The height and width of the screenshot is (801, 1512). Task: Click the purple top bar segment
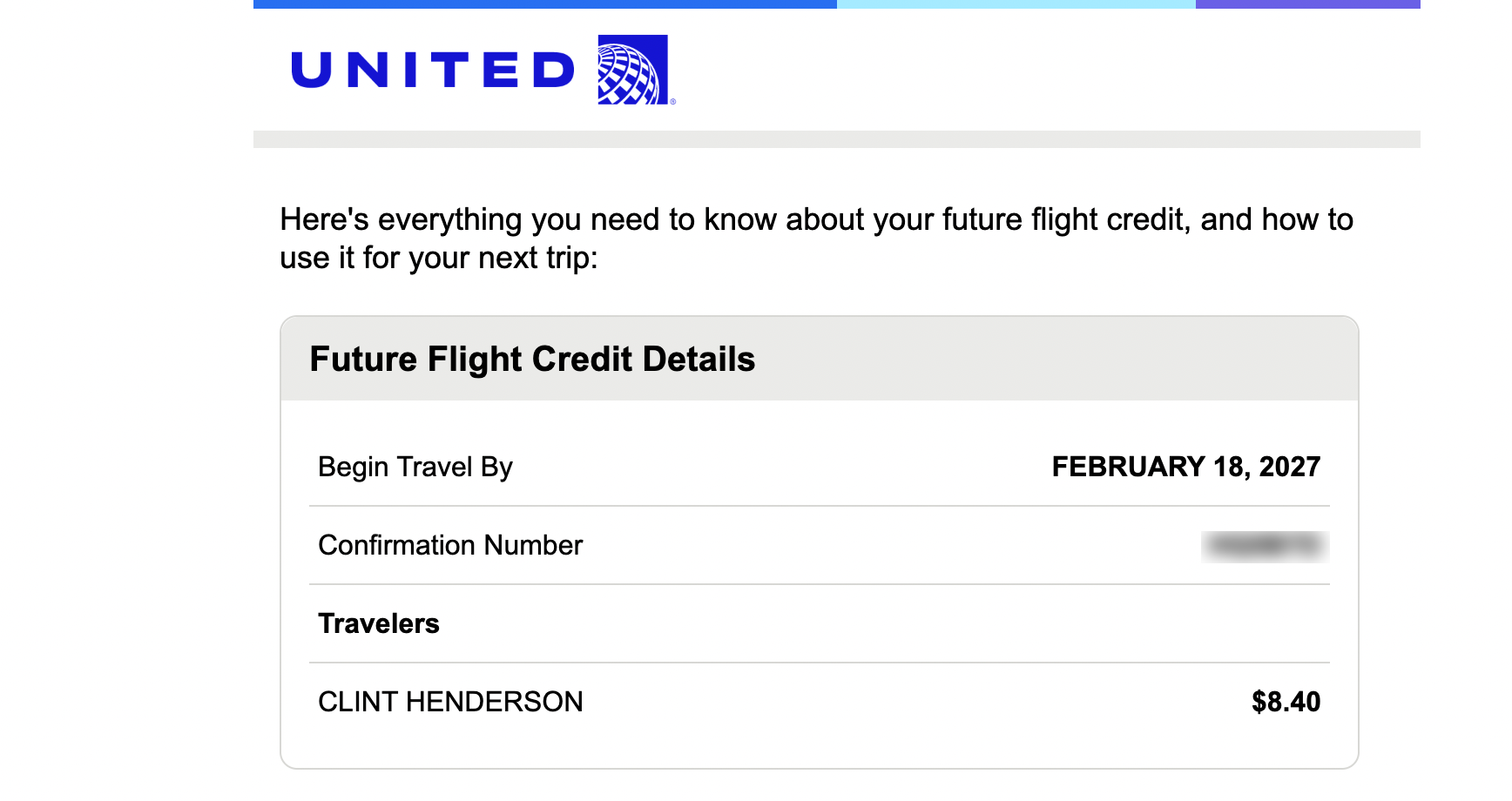(x=1307, y=4)
